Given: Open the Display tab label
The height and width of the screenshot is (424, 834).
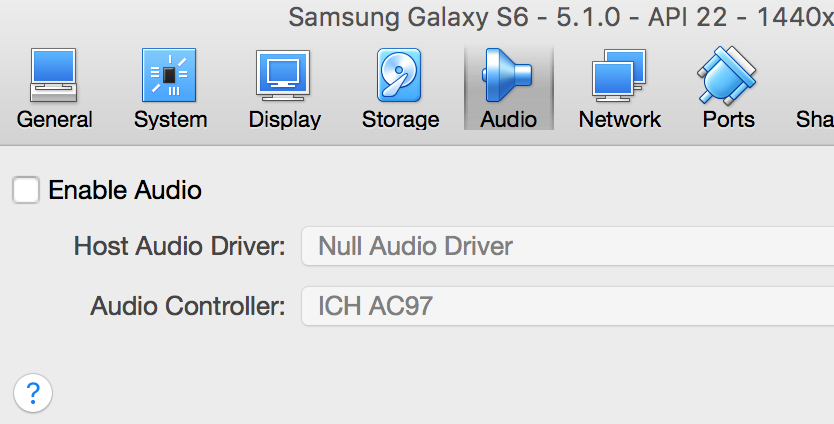Looking at the screenshot, I should pos(284,120).
